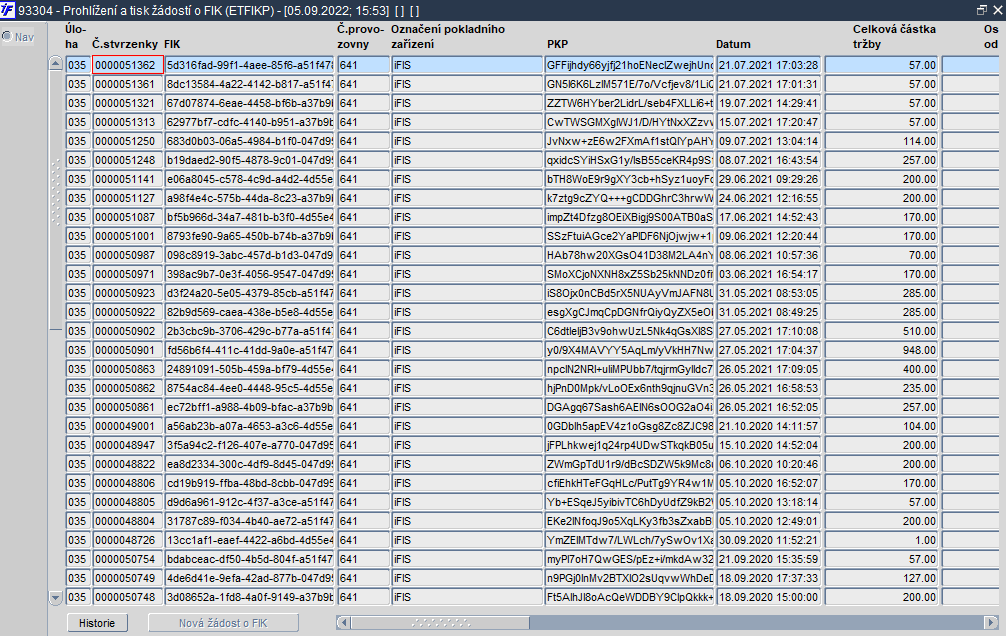
Task: Click the window restore icon in title bar
Action: pyautogui.click(x=982, y=10)
